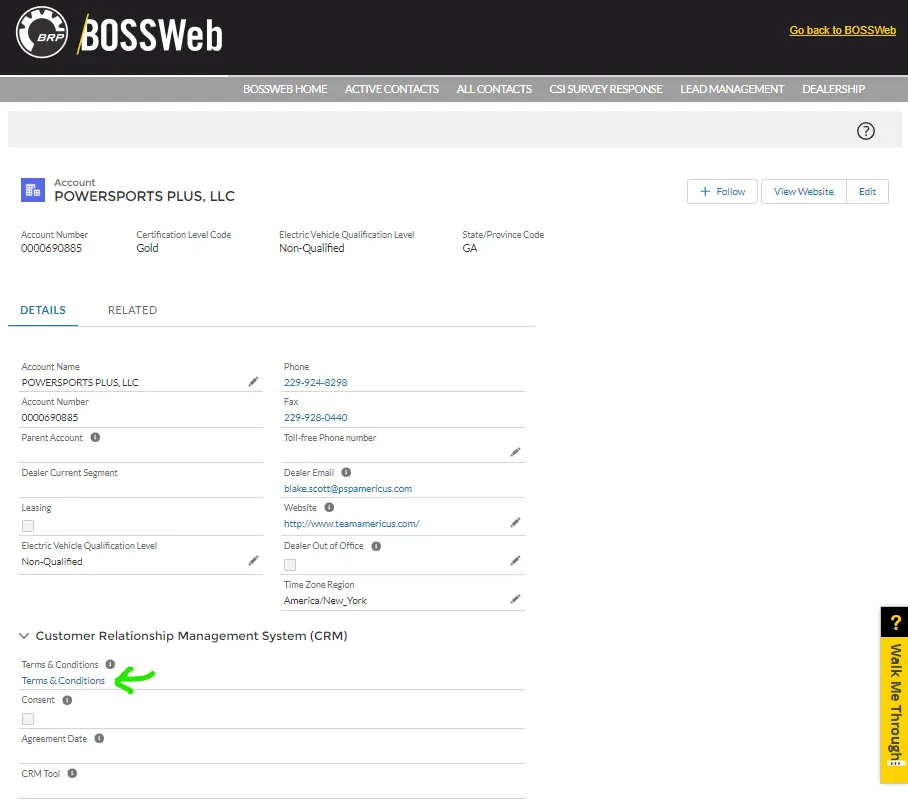Show Website info icon
The height and width of the screenshot is (801, 908).
point(329,507)
